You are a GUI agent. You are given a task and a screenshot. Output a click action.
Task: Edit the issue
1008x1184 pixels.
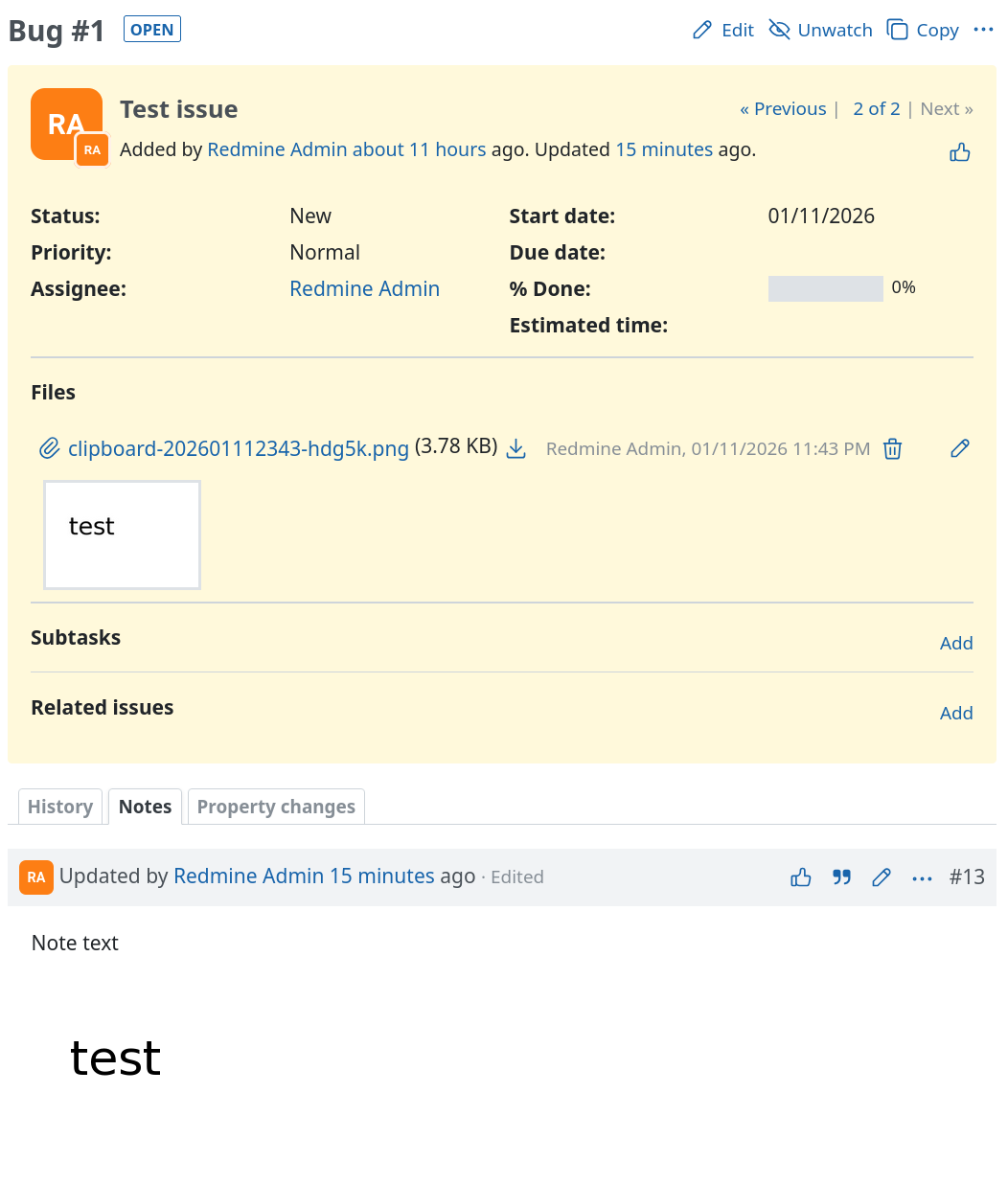[x=723, y=30]
